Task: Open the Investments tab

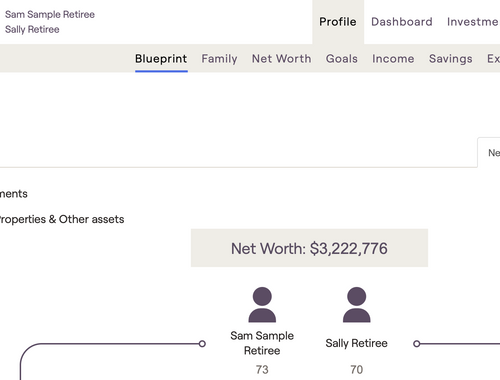Action: [473, 22]
